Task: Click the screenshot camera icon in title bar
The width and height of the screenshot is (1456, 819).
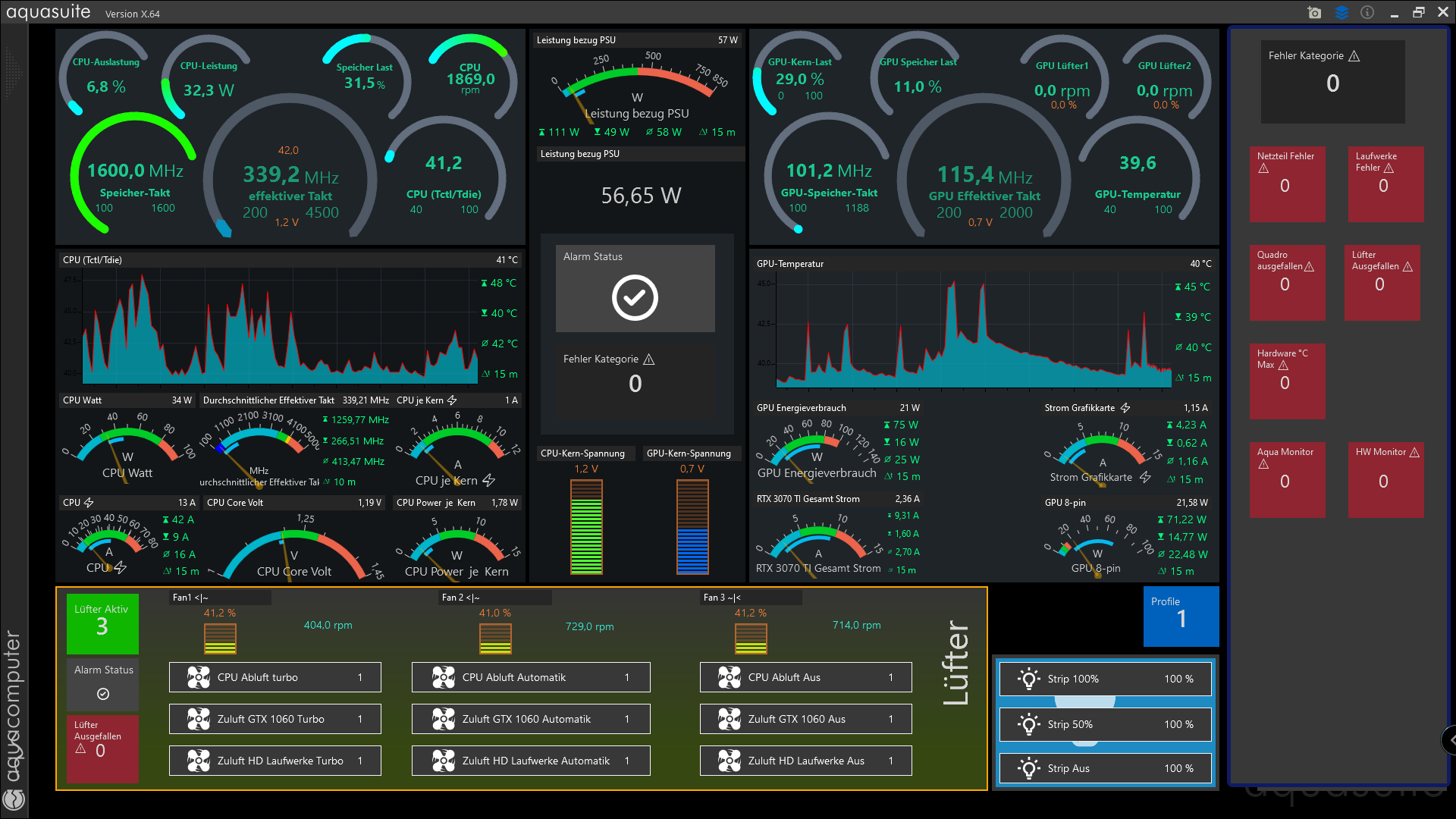Action: point(1314,13)
